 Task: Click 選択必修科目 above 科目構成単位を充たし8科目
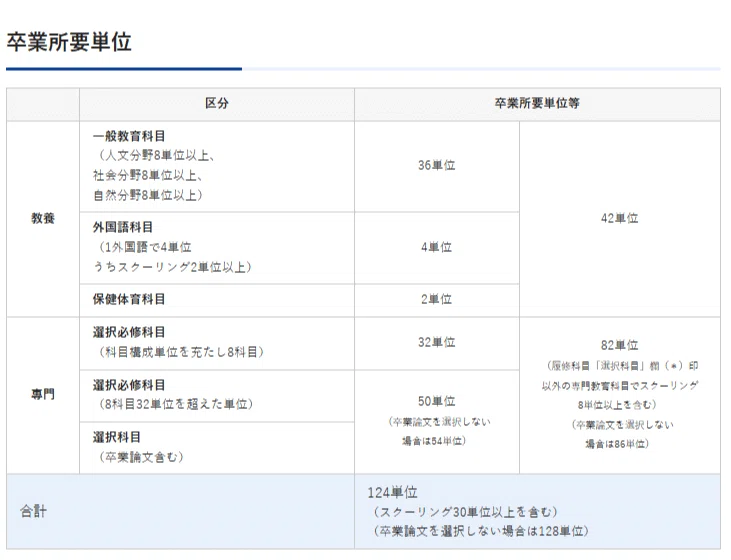click(129, 332)
